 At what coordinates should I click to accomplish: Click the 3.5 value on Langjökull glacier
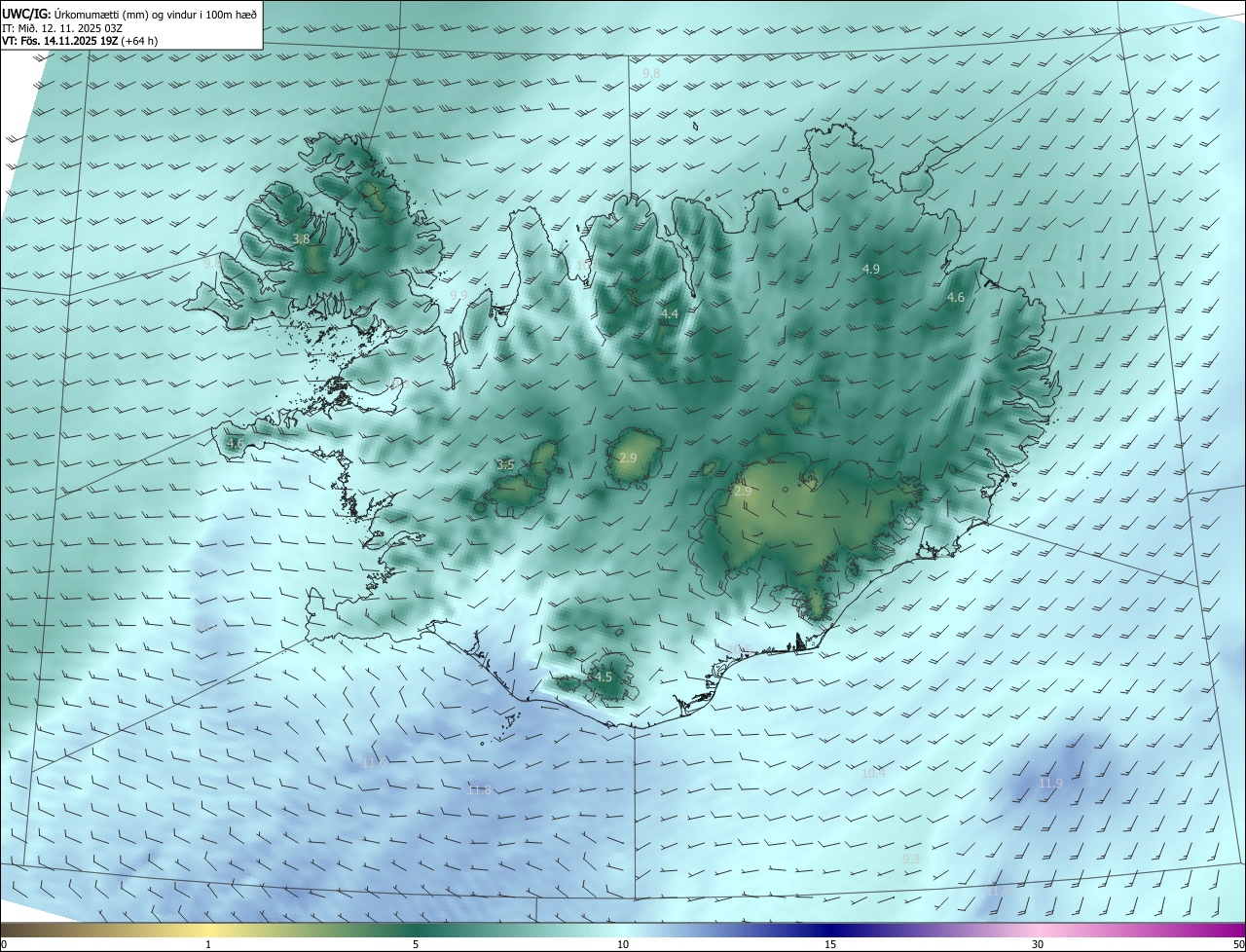[505, 465]
